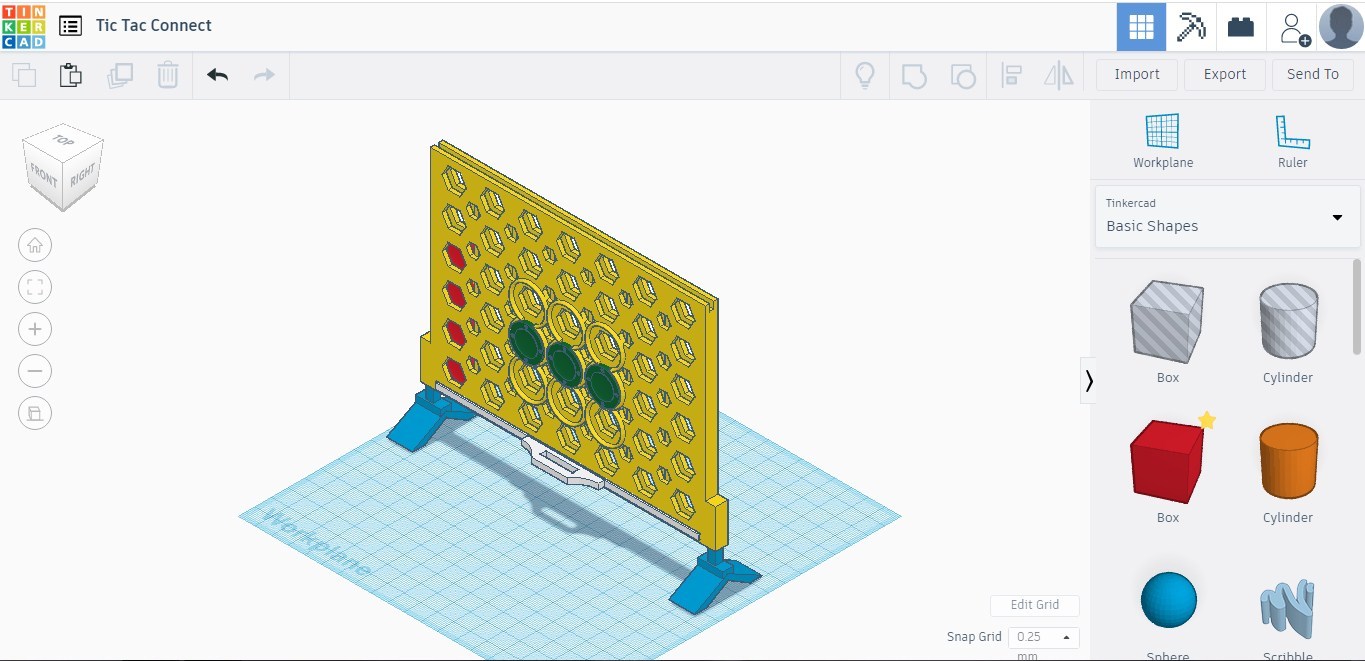Click the Fit all in view button

[35, 287]
